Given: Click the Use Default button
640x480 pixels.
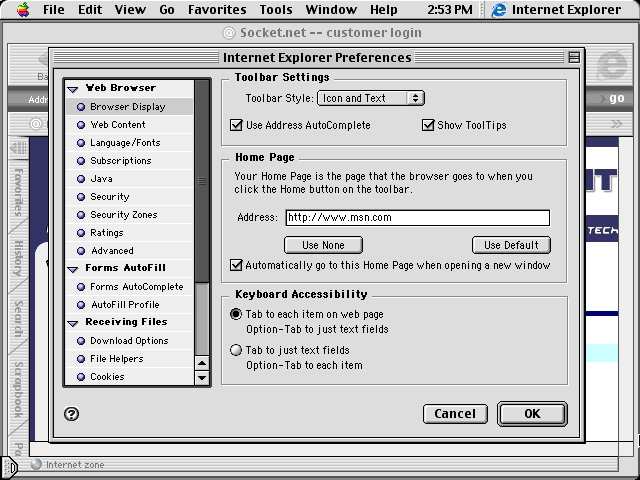Looking at the screenshot, I should pos(511,245).
